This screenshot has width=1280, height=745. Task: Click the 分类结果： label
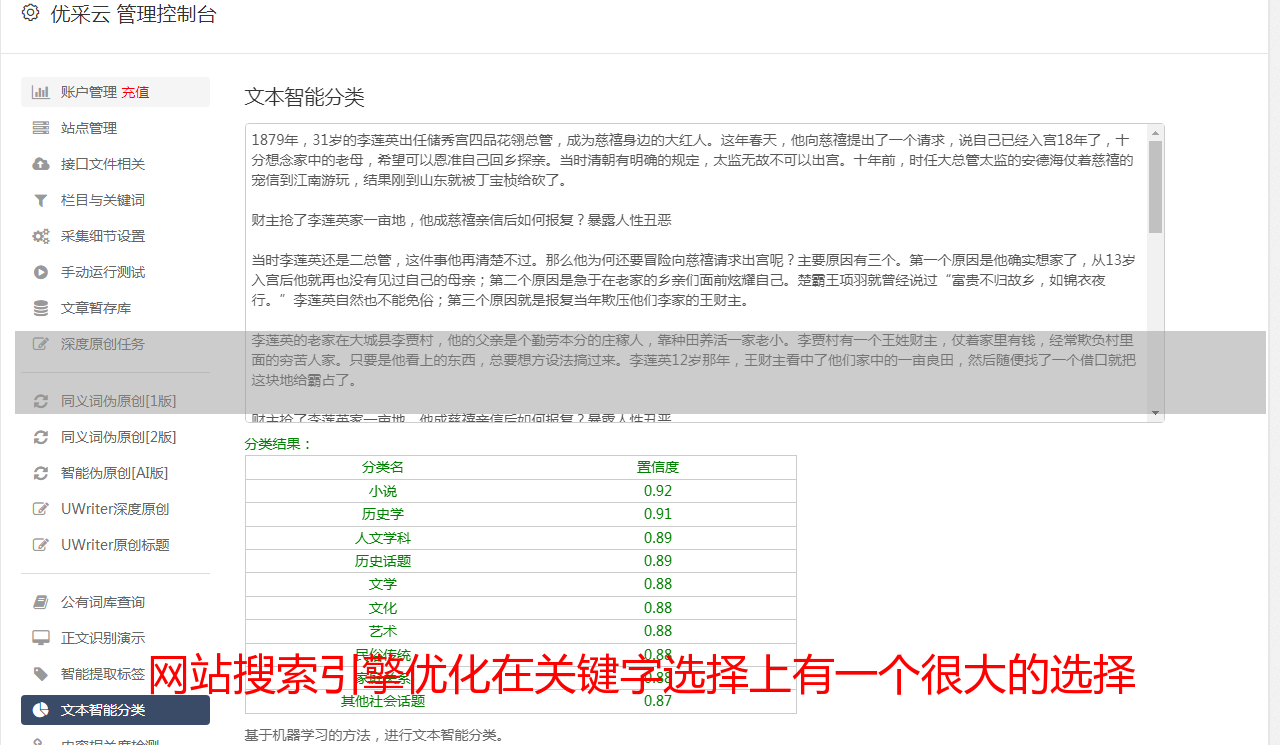click(x=279, y=444)
